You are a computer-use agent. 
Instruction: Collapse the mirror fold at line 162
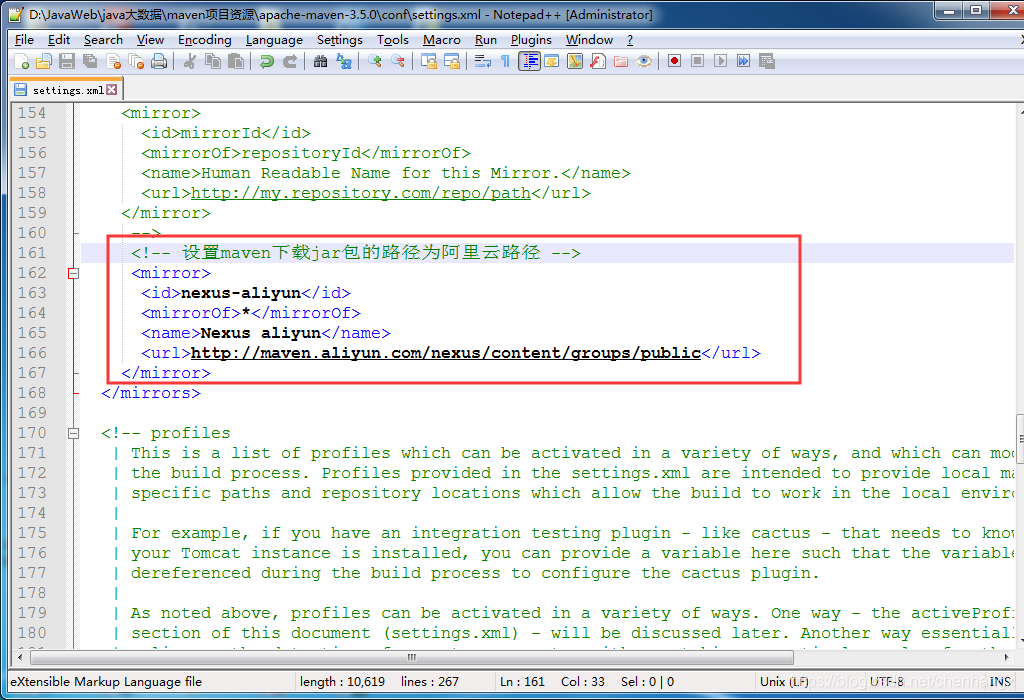[74, 274]
